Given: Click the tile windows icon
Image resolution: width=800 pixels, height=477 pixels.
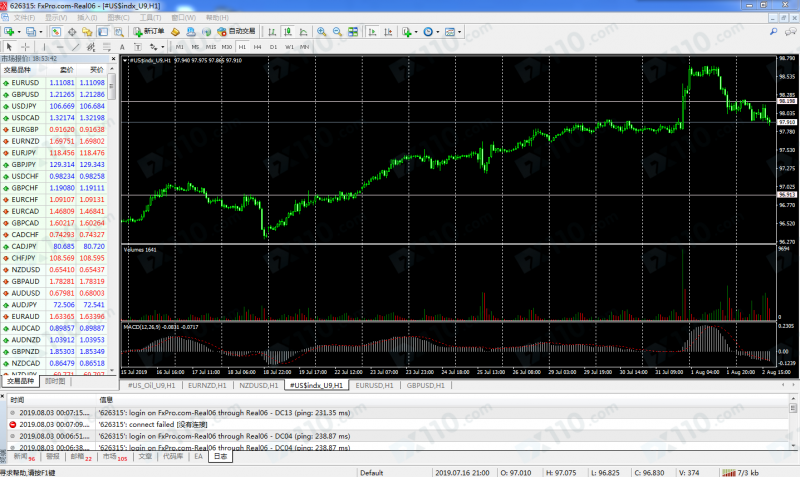Looking at the screenshot, I should pyautogui.click(x=354, y=31).
